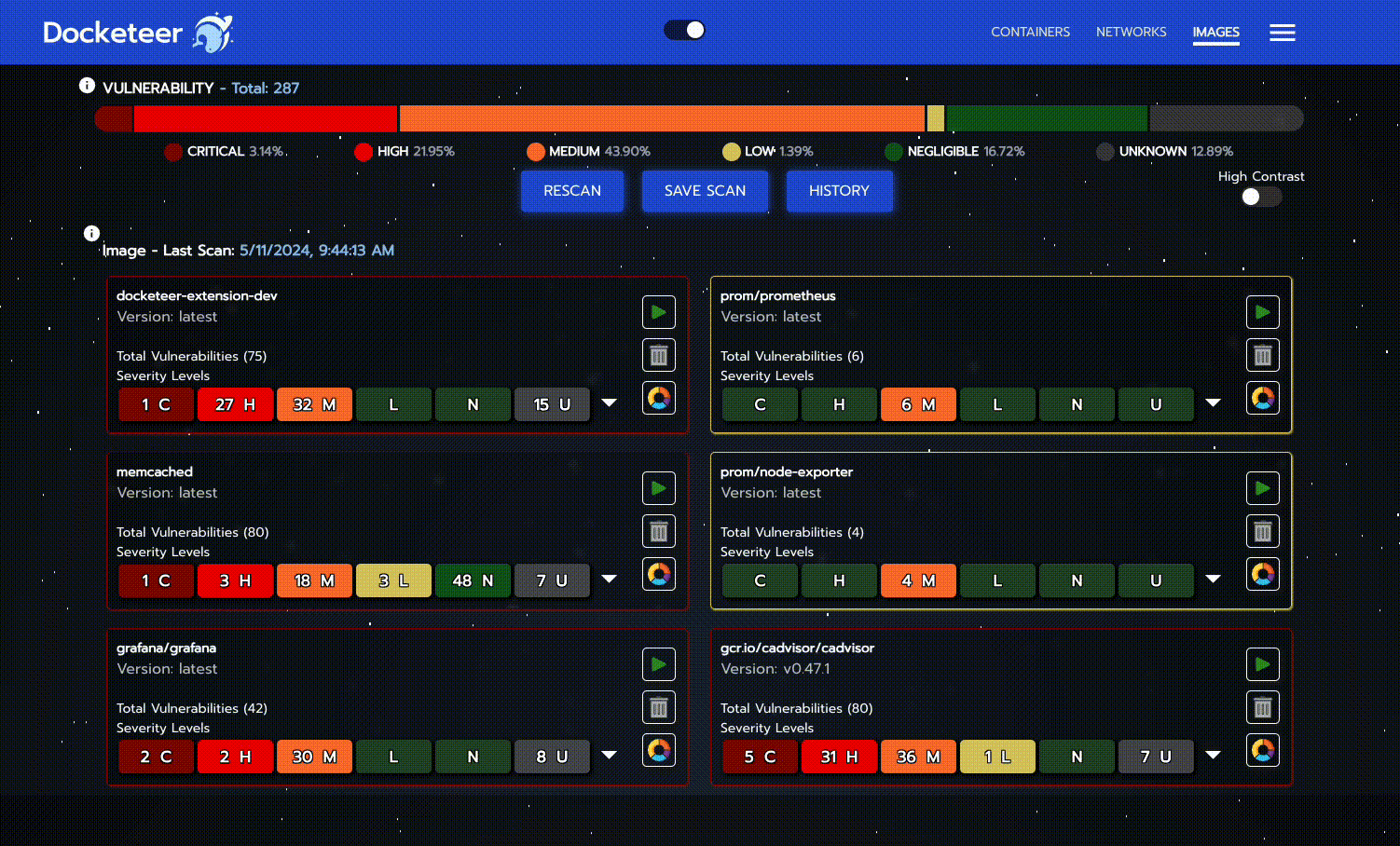Delete the docketeer-extension-dev image via the trash icon

pyautogui.click(x=659, y=355)
